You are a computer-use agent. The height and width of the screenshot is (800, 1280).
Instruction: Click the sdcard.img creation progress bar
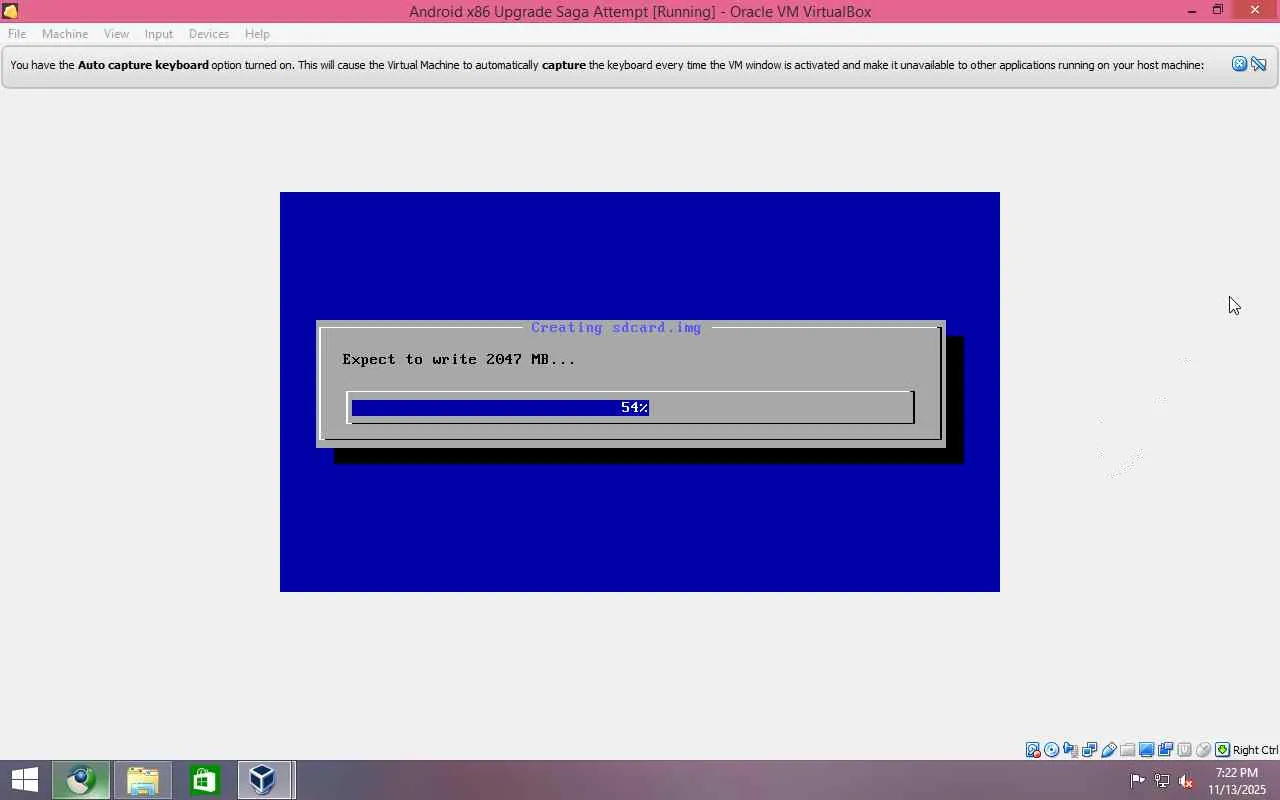click(x=630, y=407)
